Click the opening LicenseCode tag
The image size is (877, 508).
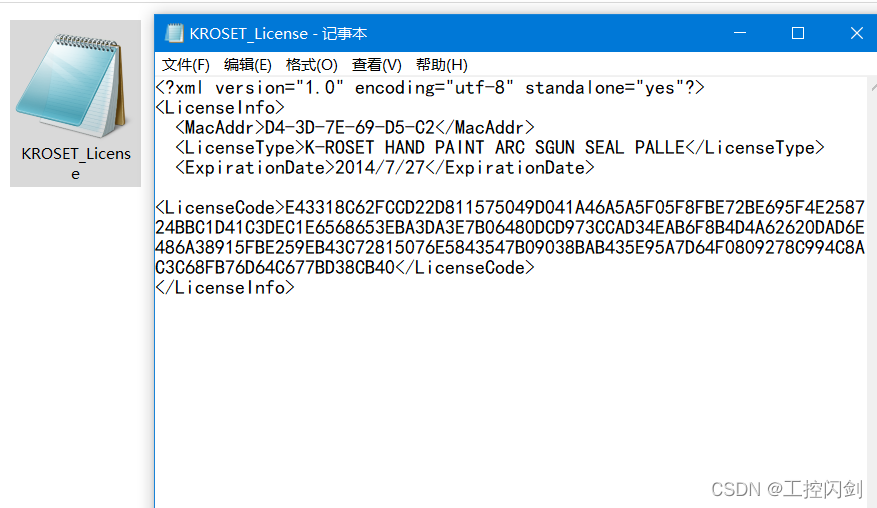pos(220,208)
